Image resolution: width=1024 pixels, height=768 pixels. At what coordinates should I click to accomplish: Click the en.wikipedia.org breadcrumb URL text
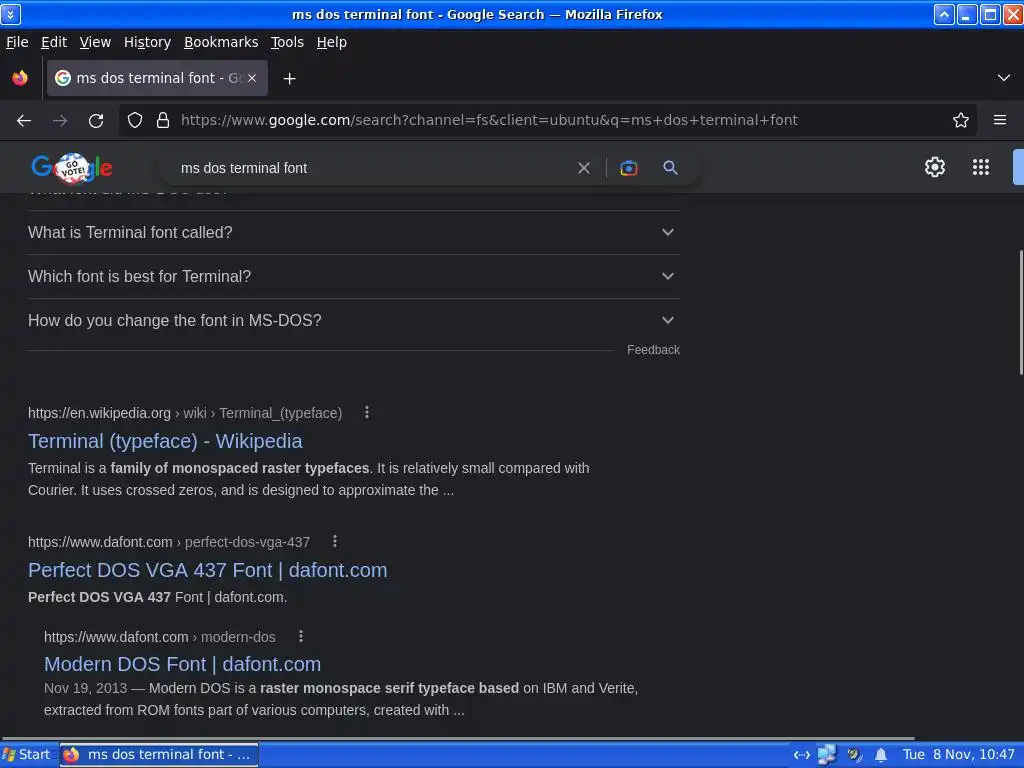[185, 413]
